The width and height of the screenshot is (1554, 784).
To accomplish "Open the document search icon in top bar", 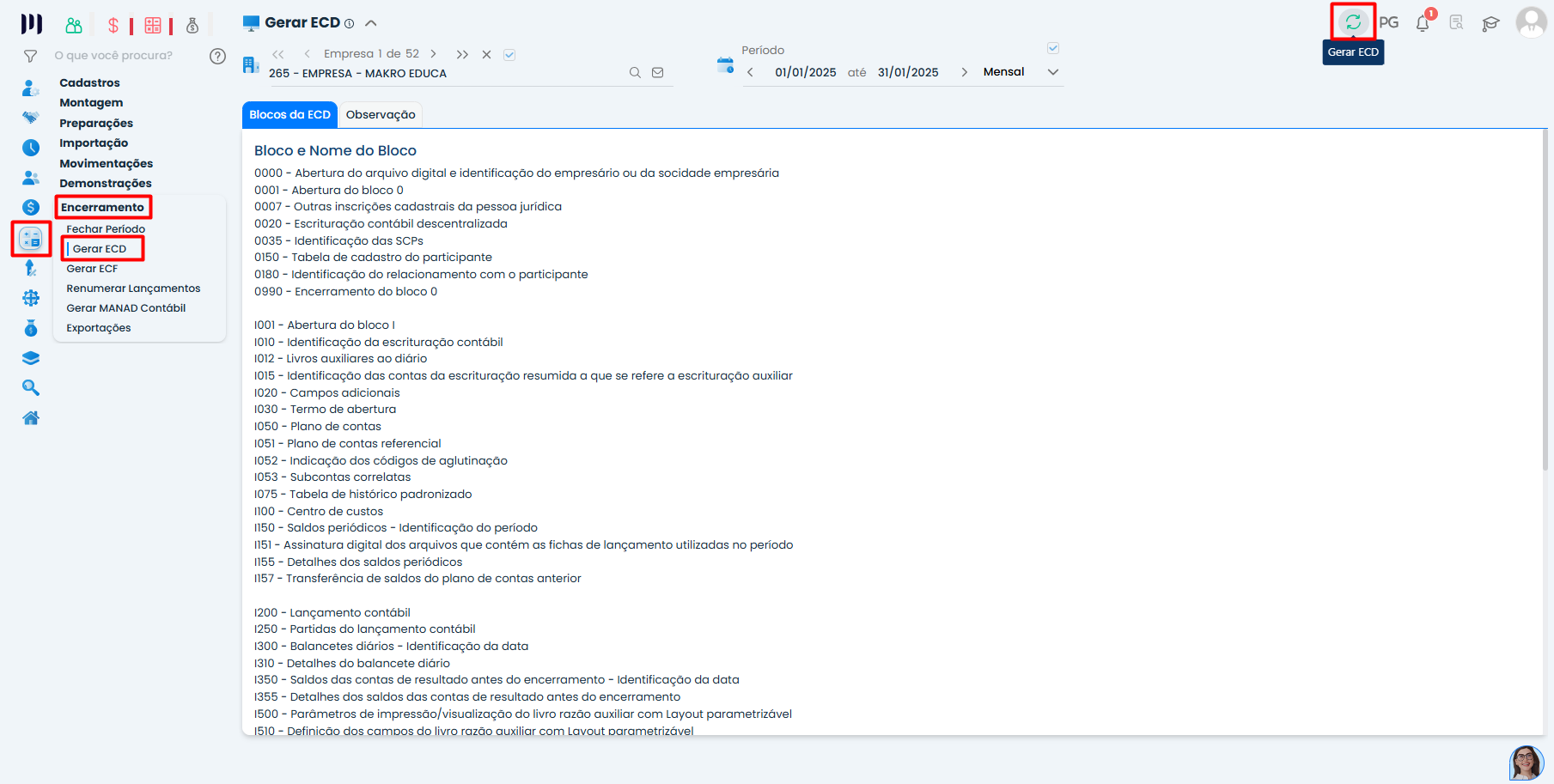I will point(1456,23).
